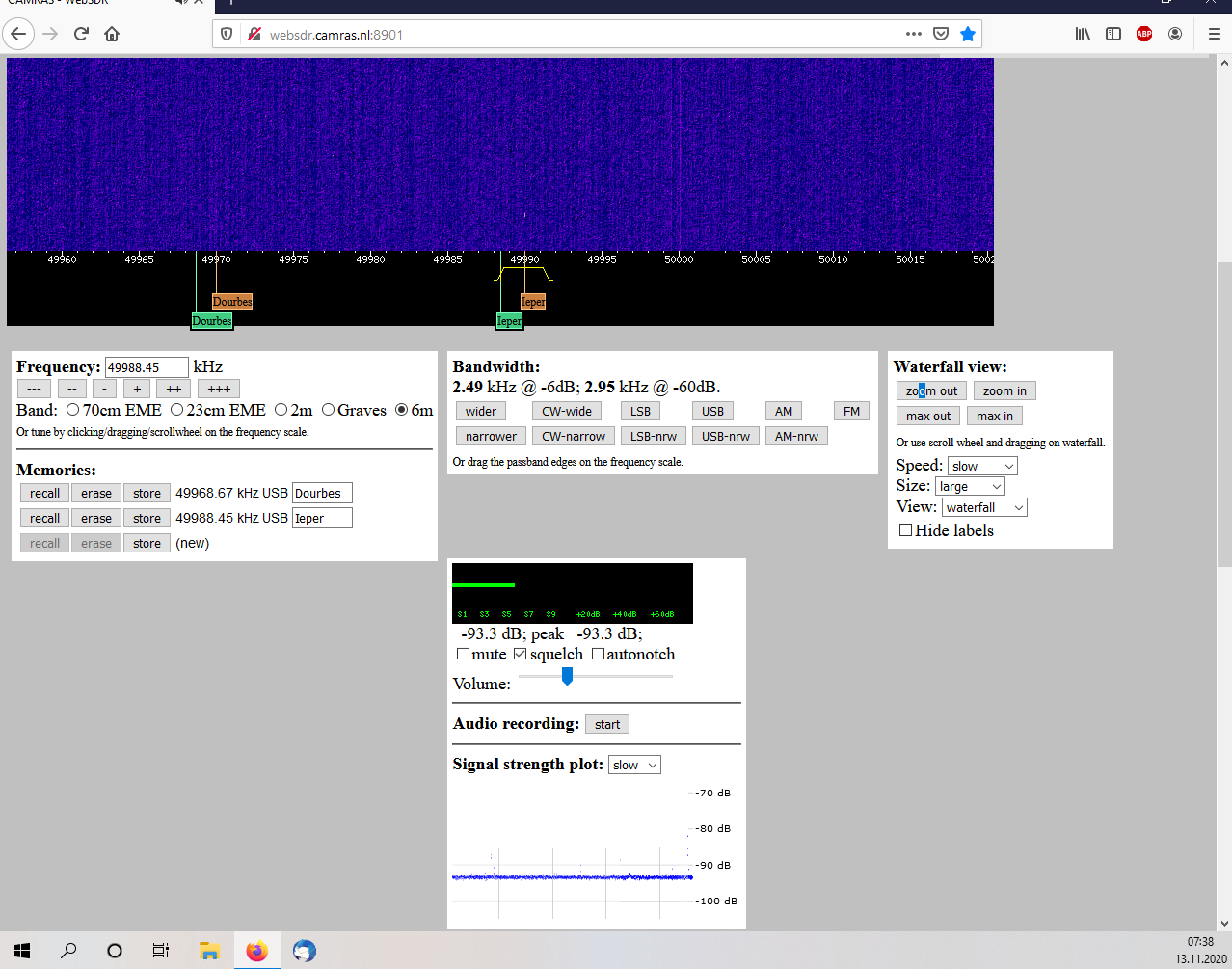The image size is (1232, 969).
Task: Open the Firefox library icon
Action: [x=1083, y=34]
